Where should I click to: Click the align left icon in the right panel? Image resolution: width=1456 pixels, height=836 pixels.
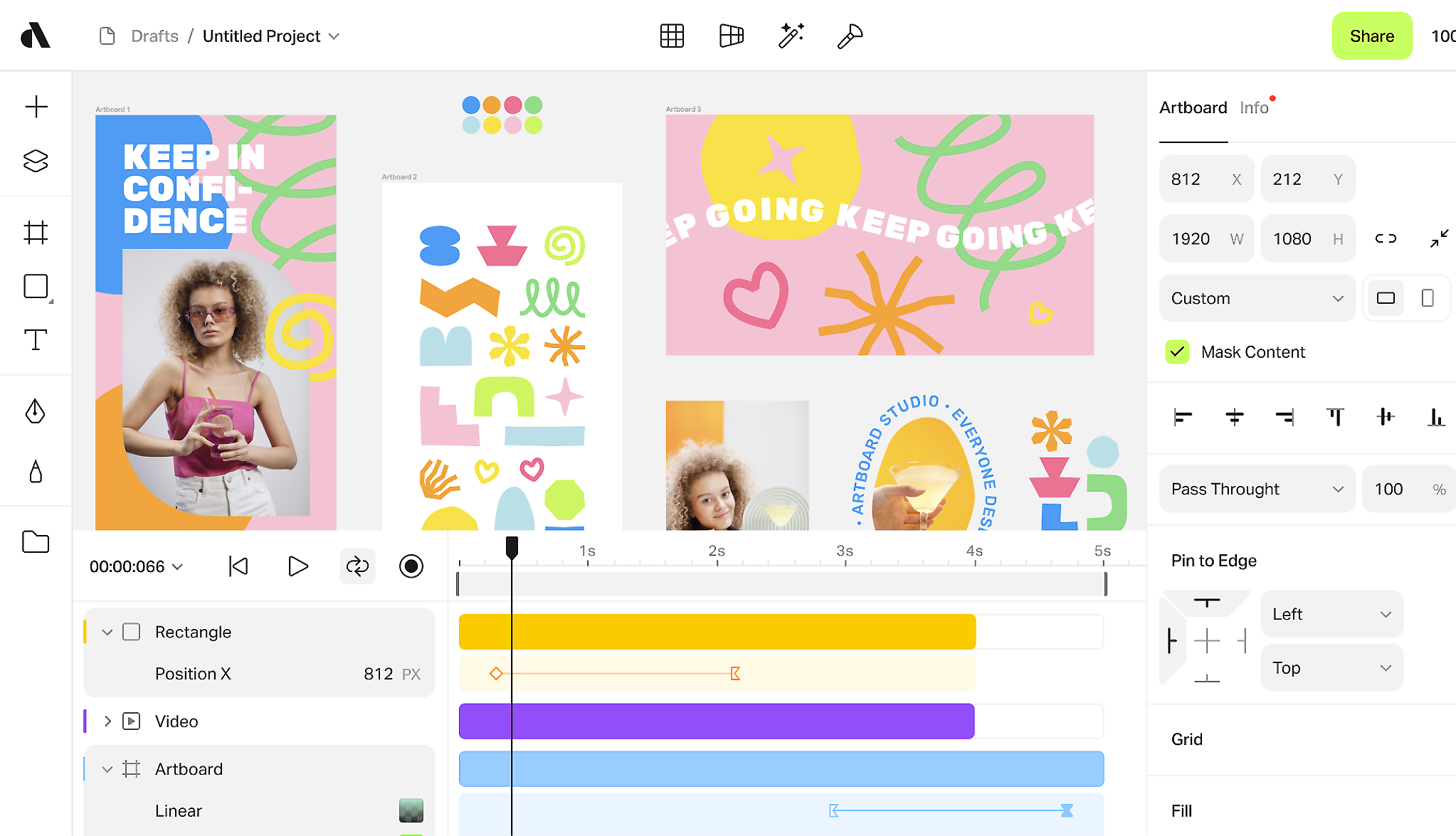pos(1182,418)
